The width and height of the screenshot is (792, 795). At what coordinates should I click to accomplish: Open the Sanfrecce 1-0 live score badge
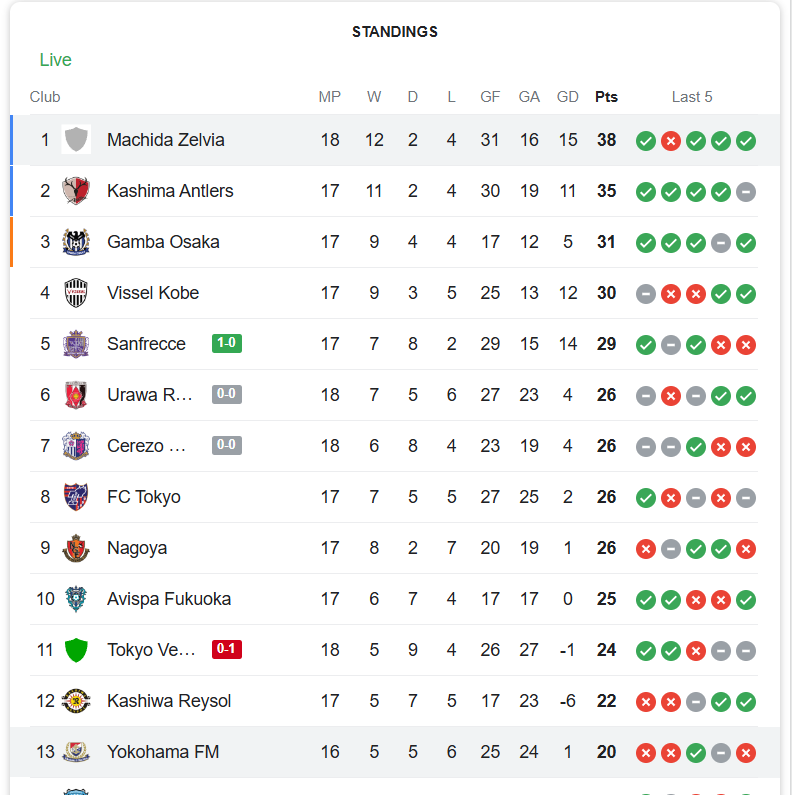point(227,343)
